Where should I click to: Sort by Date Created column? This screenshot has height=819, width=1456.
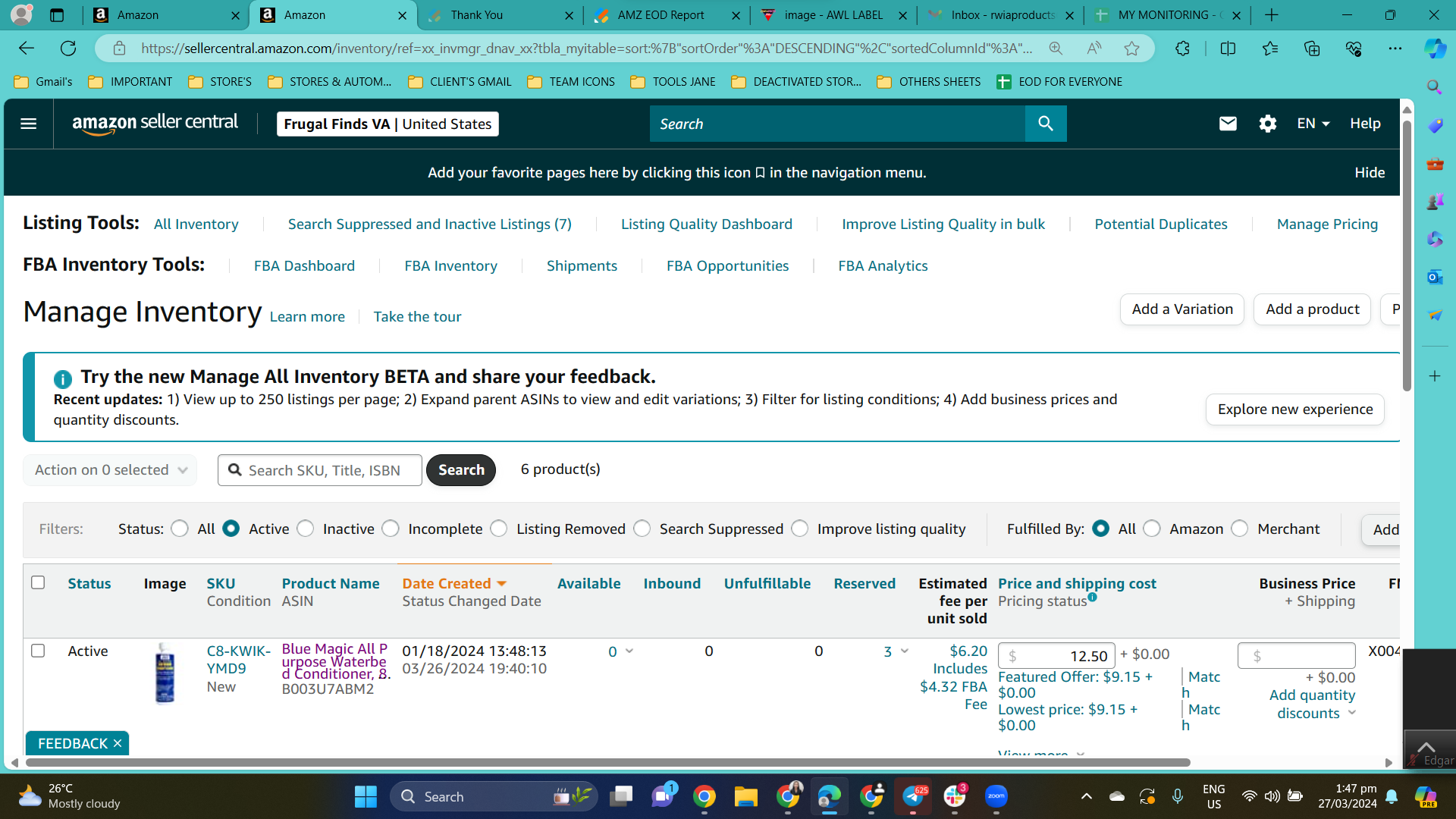point(454,583)
